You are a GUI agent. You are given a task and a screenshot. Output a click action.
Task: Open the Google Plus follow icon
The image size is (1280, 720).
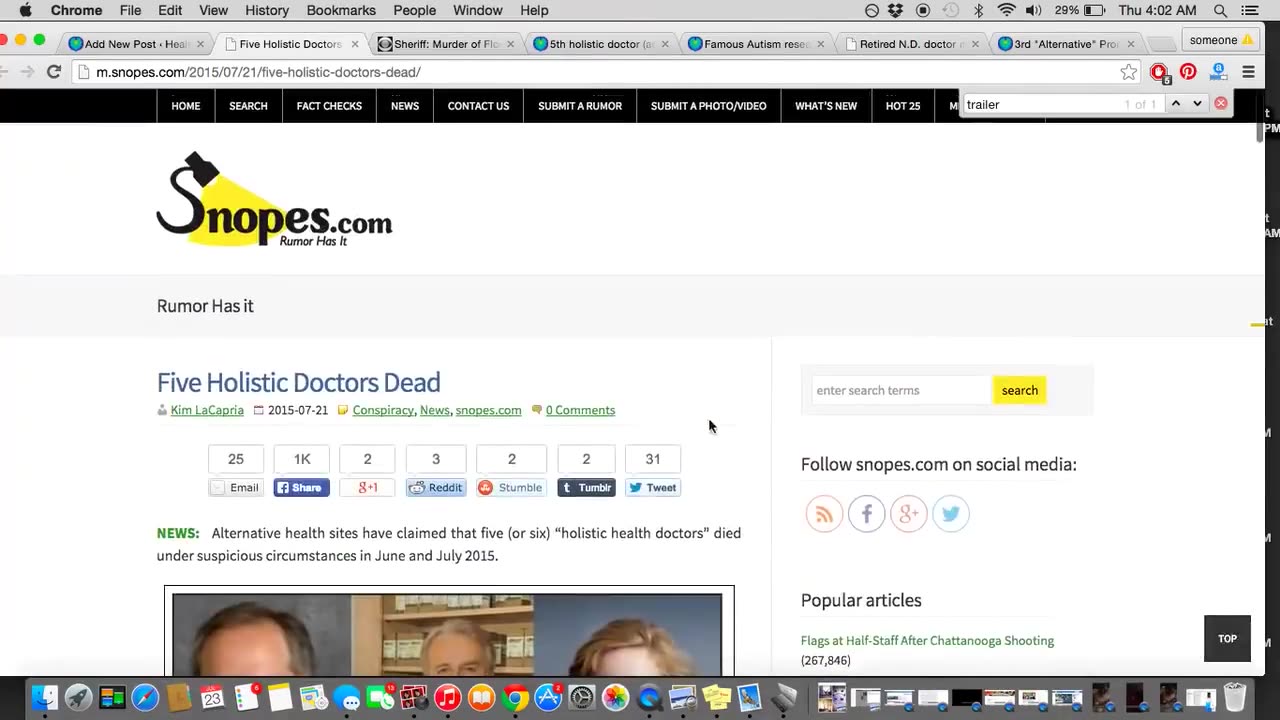(909, 514)
